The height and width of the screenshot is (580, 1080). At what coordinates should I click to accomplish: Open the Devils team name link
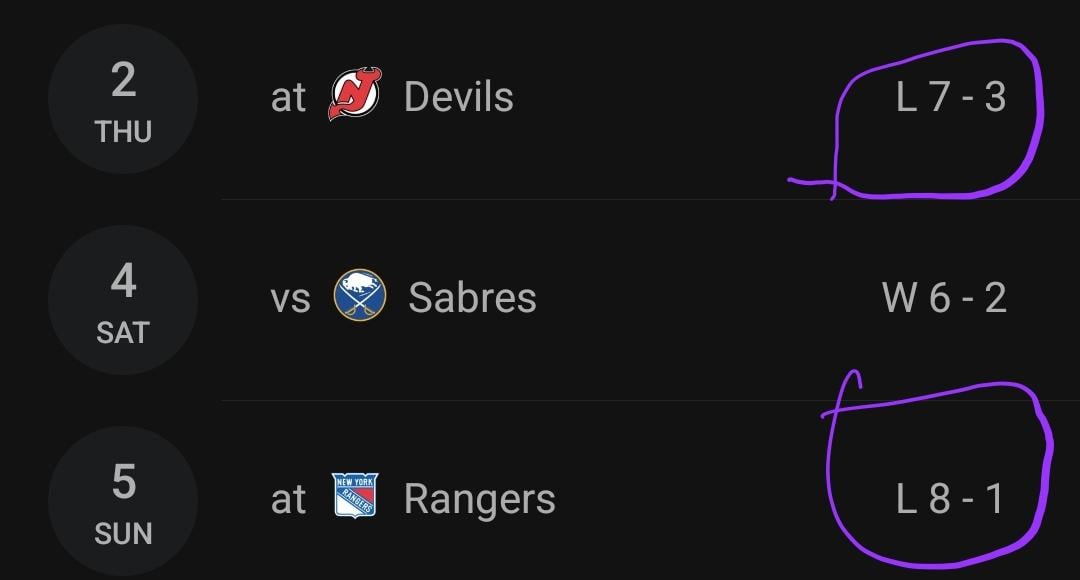pos(458,97)
